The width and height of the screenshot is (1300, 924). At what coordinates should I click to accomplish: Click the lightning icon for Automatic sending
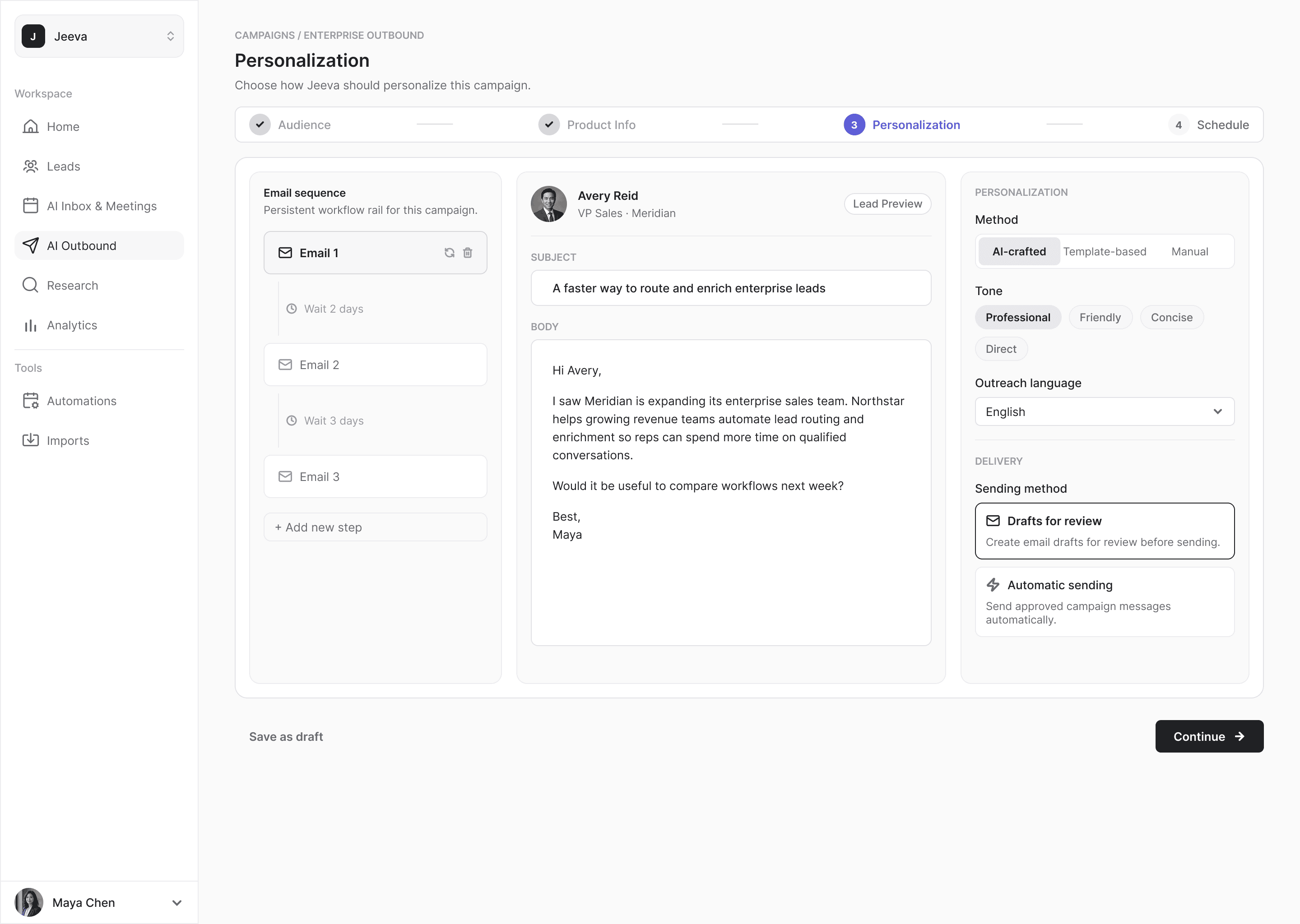click(x=993, y=585)
